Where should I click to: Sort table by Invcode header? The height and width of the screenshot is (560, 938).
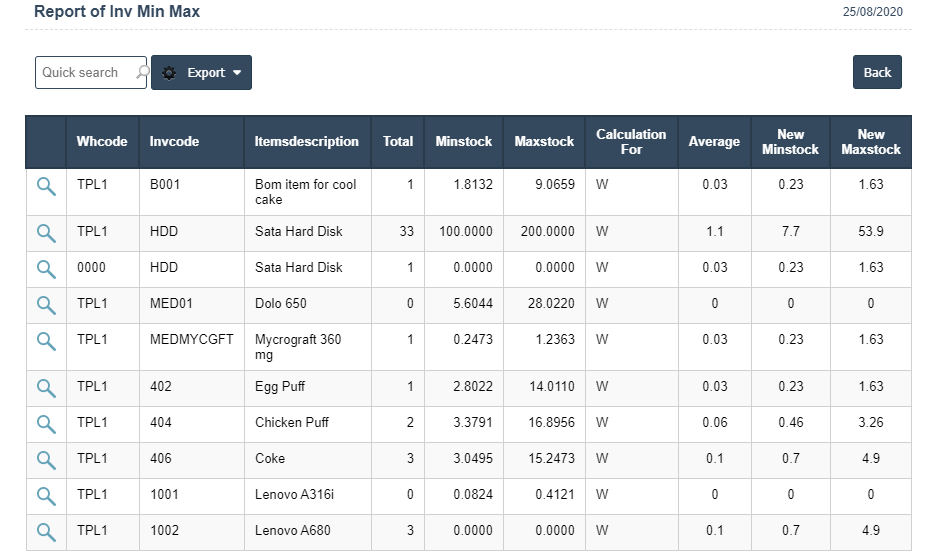pyautogui.click(x=174, y=142)
